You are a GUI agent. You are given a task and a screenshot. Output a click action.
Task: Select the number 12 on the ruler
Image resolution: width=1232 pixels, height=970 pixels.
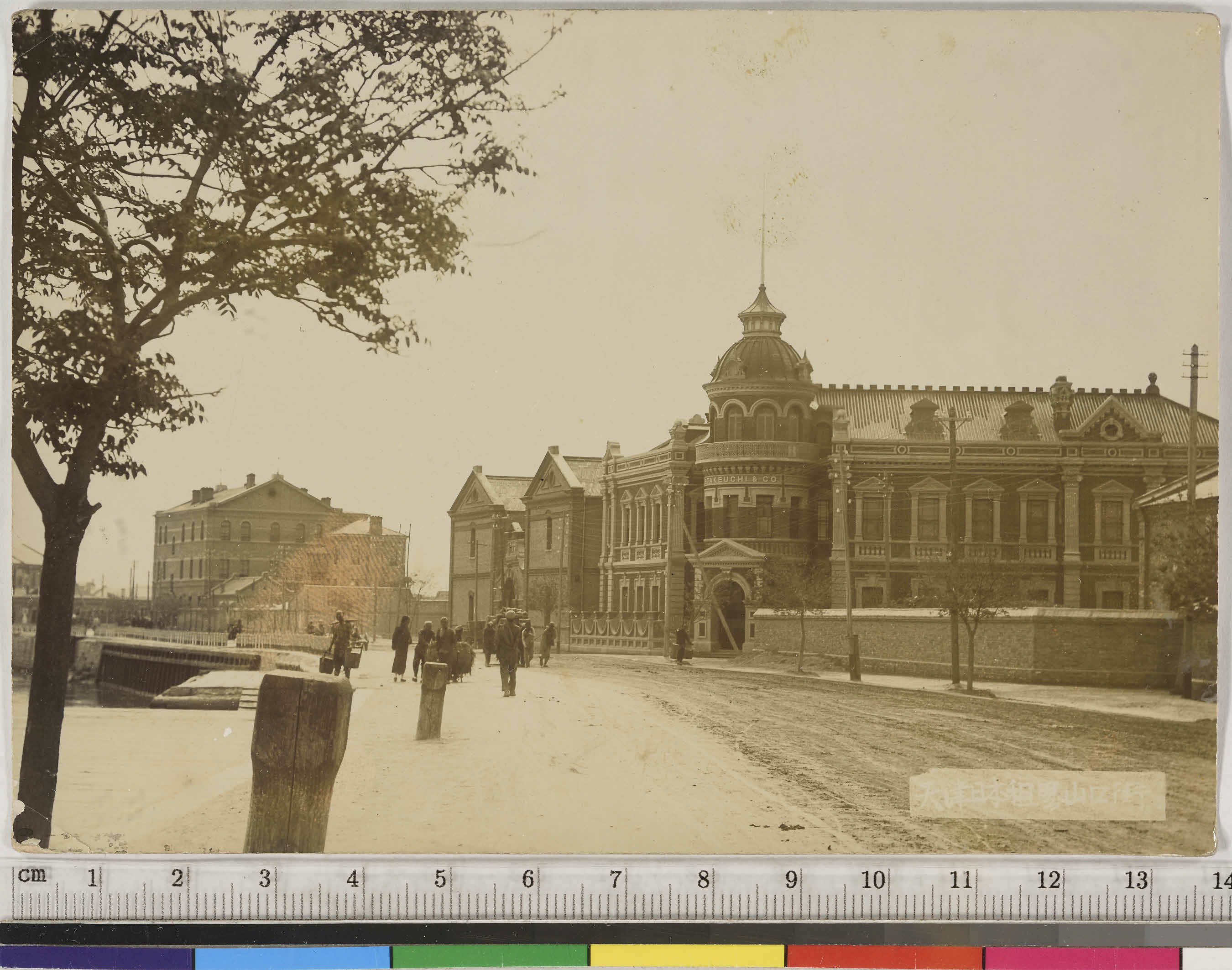click(1048, 879)
